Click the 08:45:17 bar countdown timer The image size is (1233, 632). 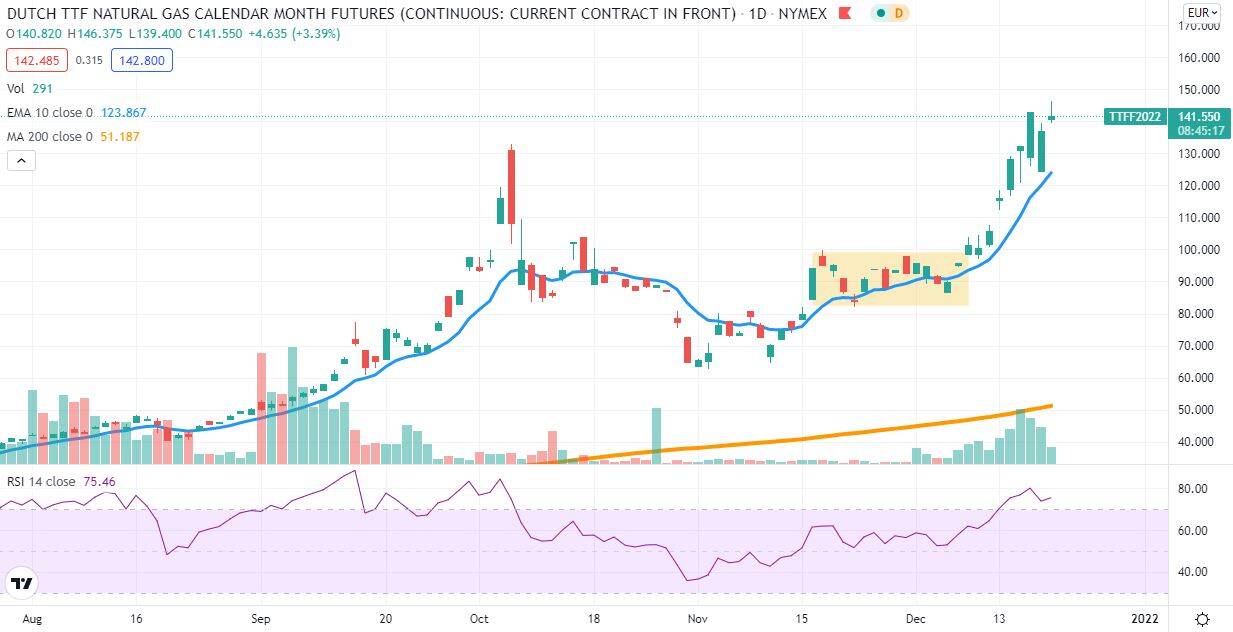click(1199, 131)
